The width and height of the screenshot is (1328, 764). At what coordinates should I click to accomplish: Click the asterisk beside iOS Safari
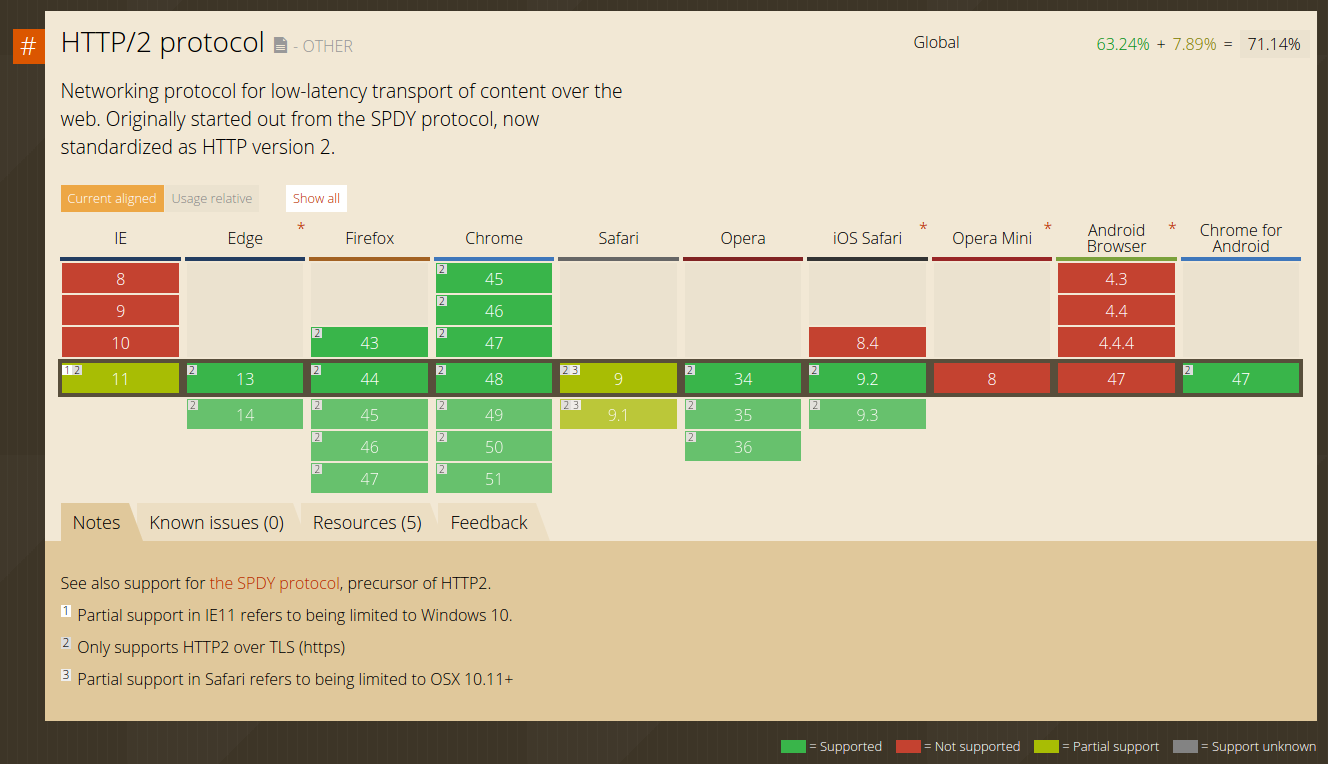pyautogui.click(x=923, y=228)
